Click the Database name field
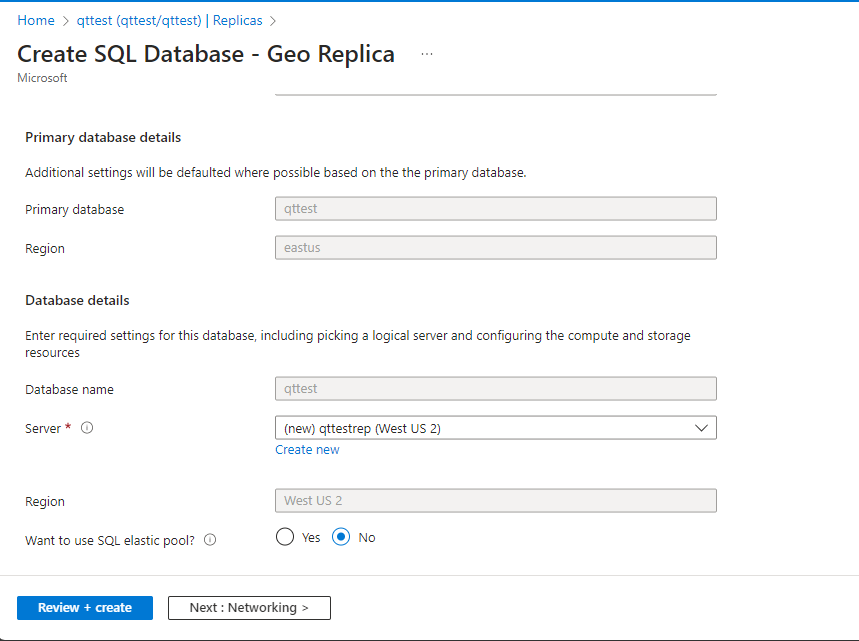Viewport: 859px width, 641px height. (496, 389)
